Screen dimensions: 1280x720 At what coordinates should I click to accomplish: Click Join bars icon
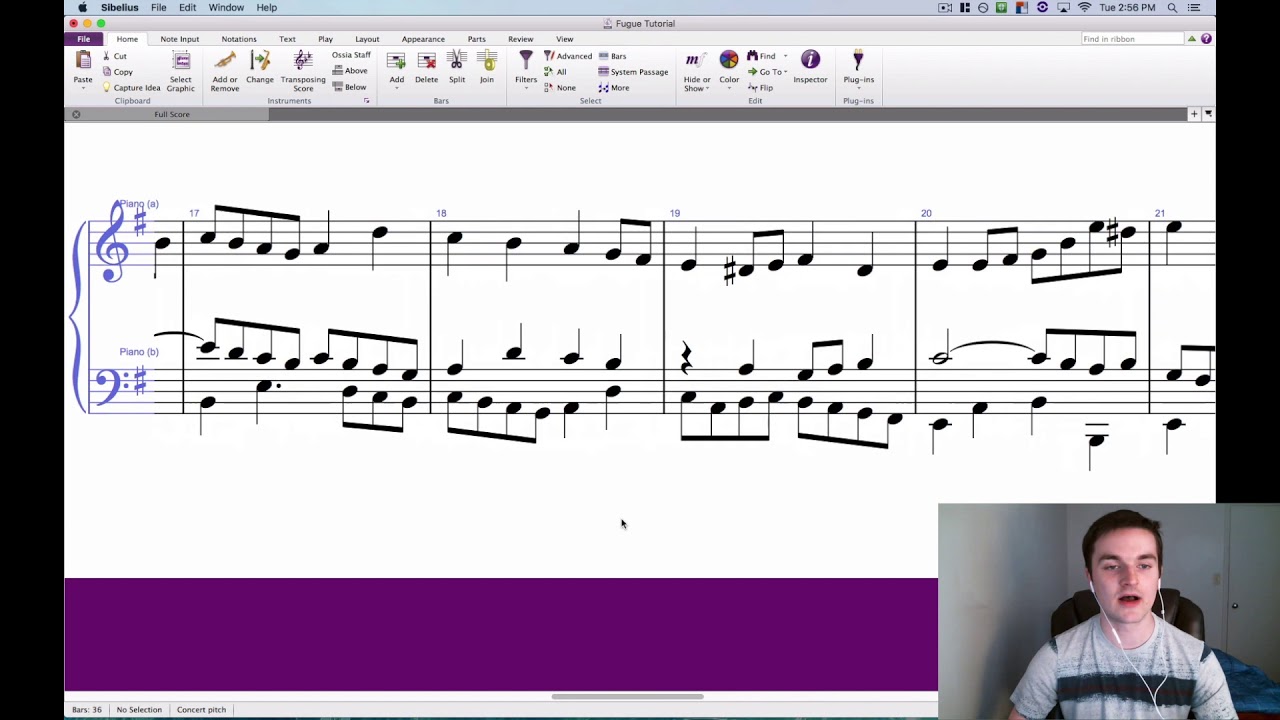[x=487, y=61]
